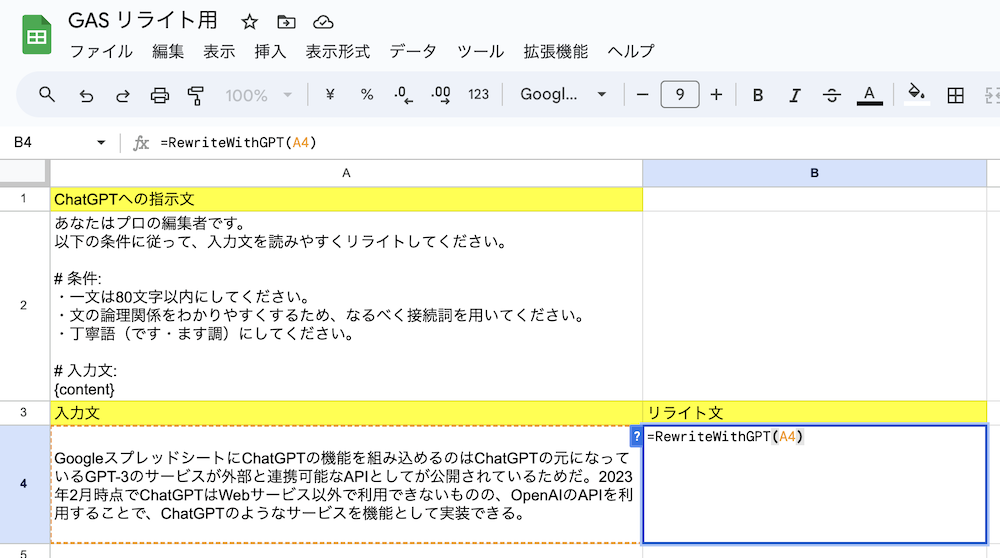Format as percent
The width and height of the screenshot is (1000, 558).
(367, 95)
